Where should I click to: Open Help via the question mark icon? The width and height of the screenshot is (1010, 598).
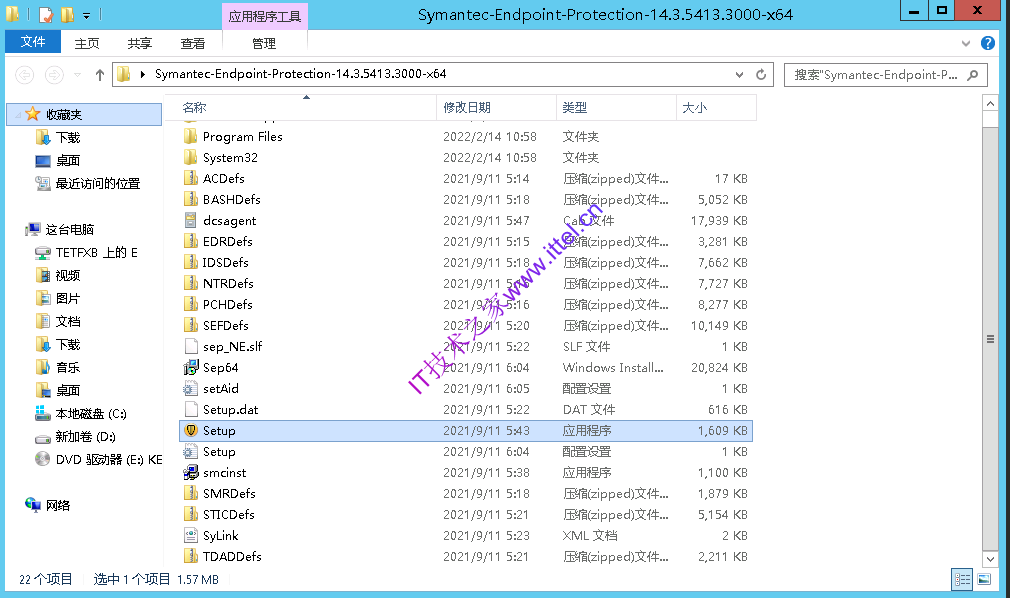point(987,43)
